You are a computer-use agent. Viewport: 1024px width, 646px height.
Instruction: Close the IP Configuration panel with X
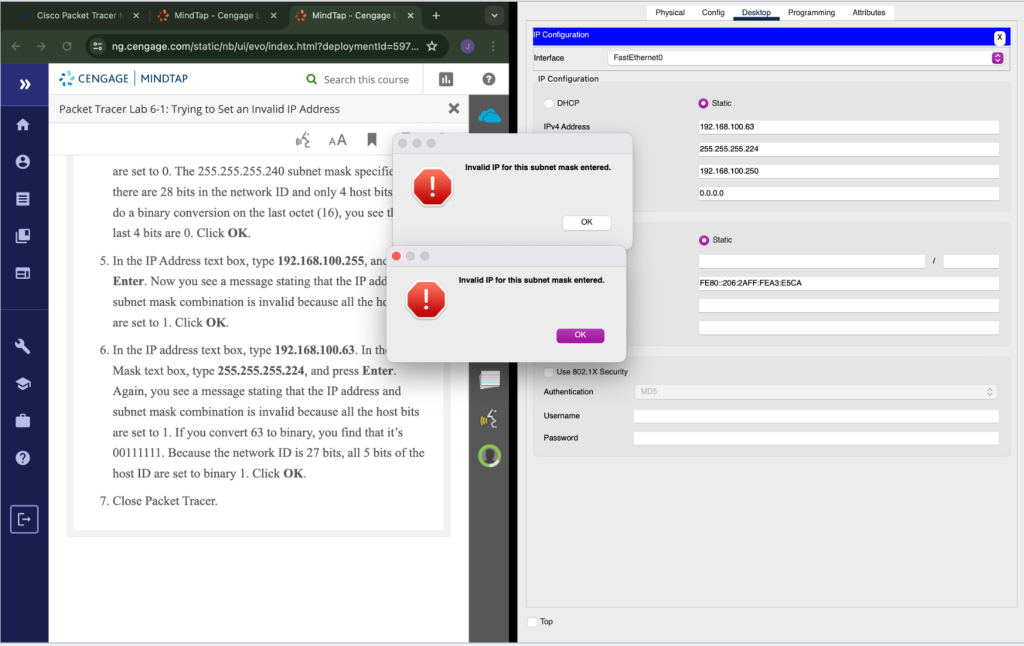pyautogui.click(x=999, y=37)
